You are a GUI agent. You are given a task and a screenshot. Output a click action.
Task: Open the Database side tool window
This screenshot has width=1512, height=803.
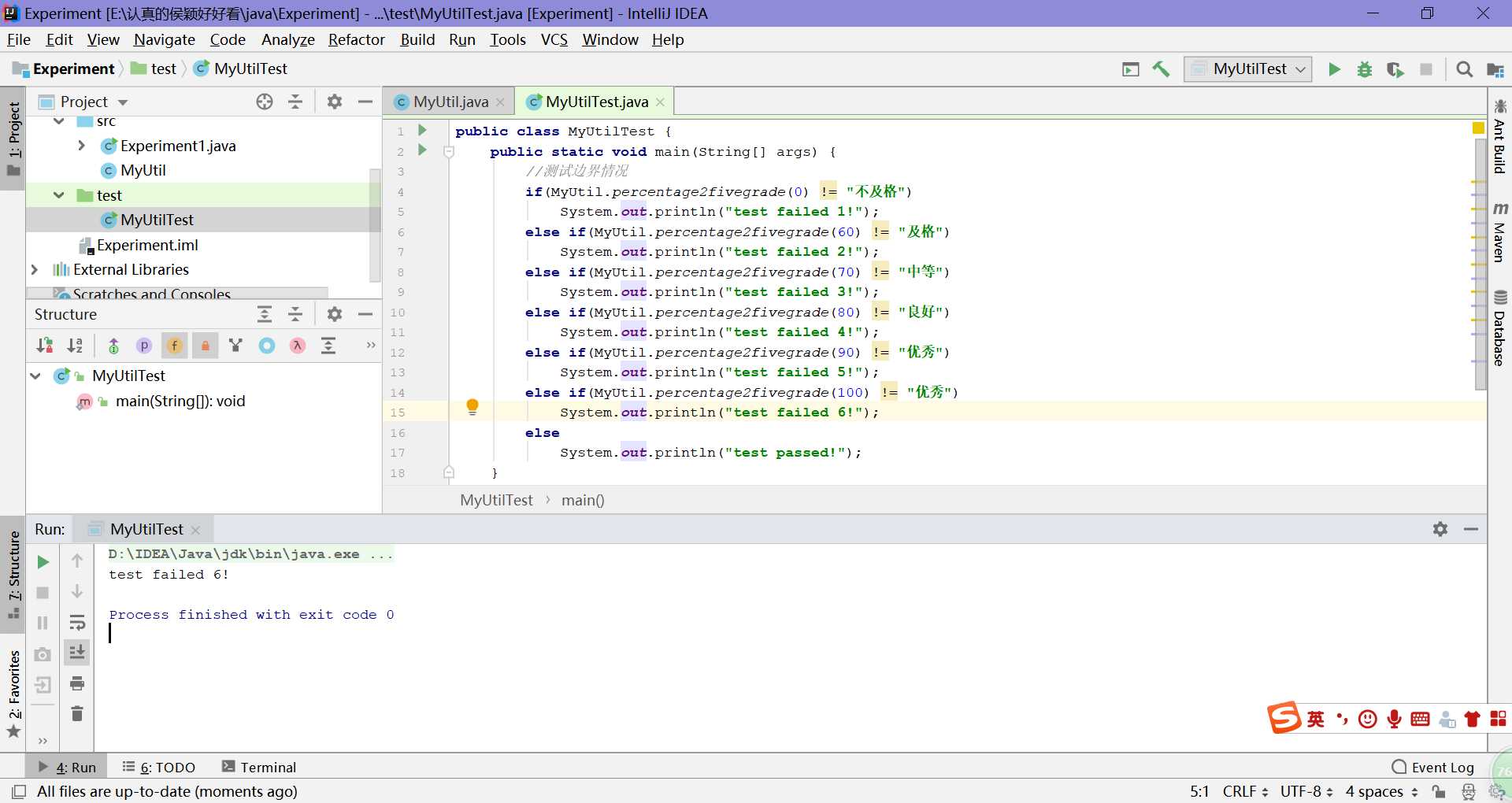point(1500,327)
